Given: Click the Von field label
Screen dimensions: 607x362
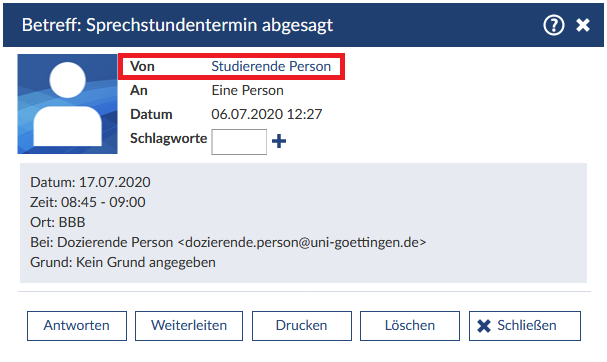Looking at the screenshot, I should pyautogui.click(x=142, y=67).
